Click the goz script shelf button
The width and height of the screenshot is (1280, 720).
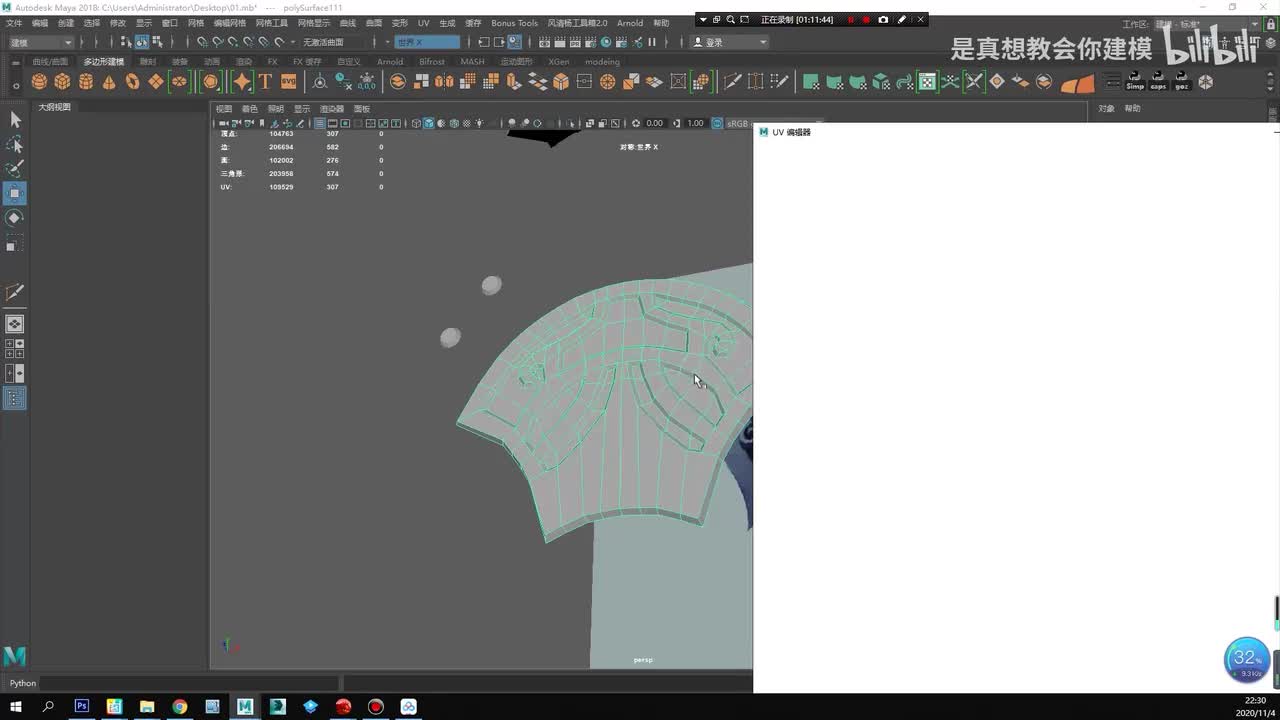click(1182, 82)
